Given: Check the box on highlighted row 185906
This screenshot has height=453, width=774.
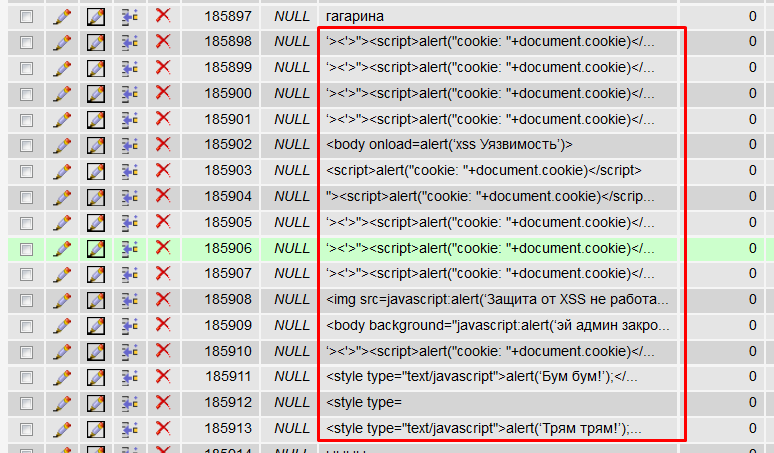Looking at the screenshot, I should tap(26, 249).
